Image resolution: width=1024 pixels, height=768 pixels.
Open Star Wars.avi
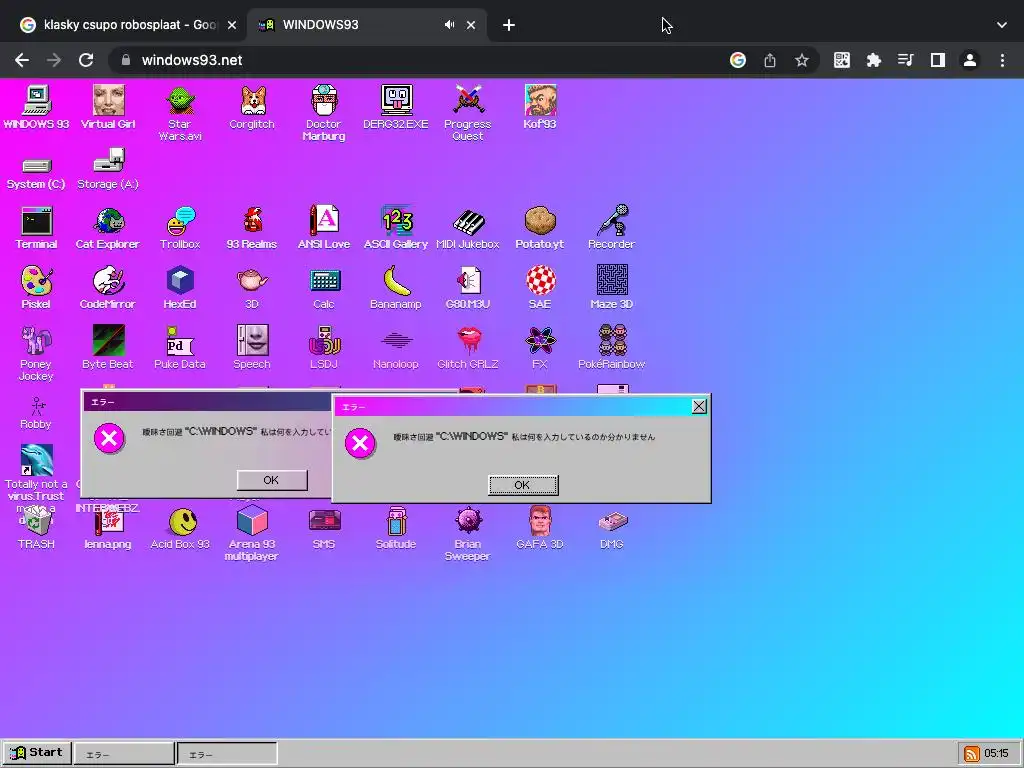180,114
